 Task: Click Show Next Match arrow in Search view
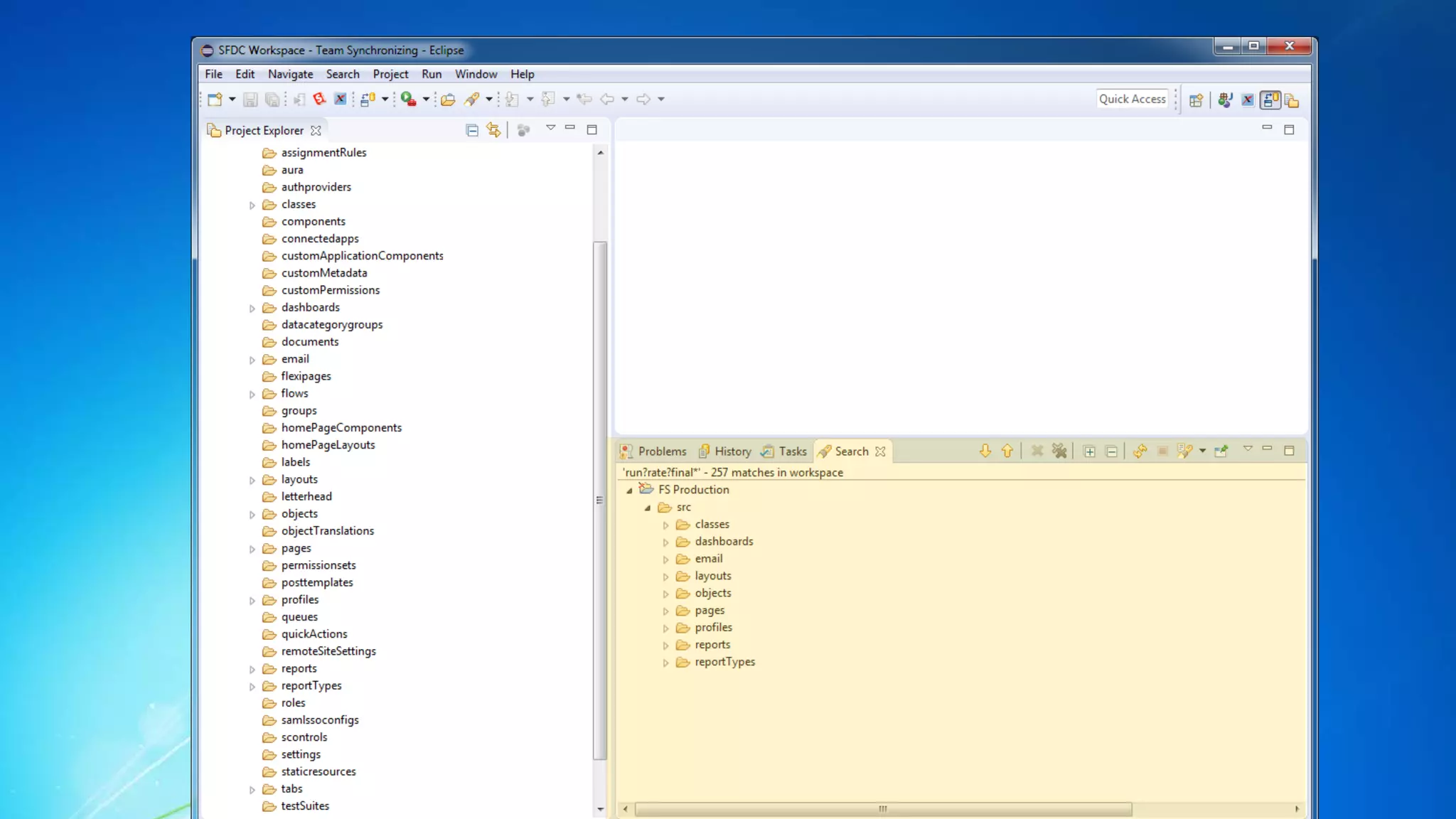[985, 451]
